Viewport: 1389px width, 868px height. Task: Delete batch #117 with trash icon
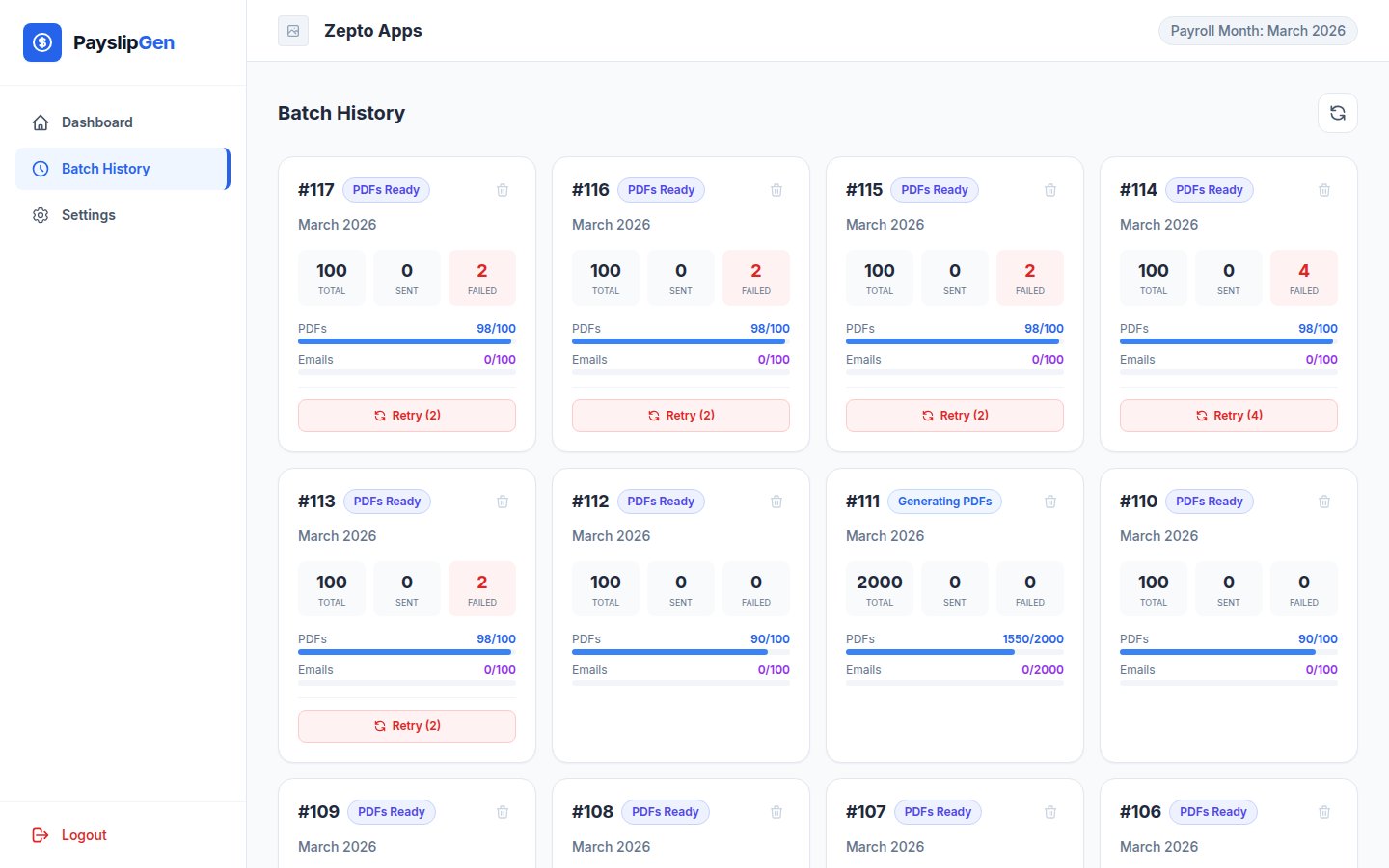coord(503,190)
